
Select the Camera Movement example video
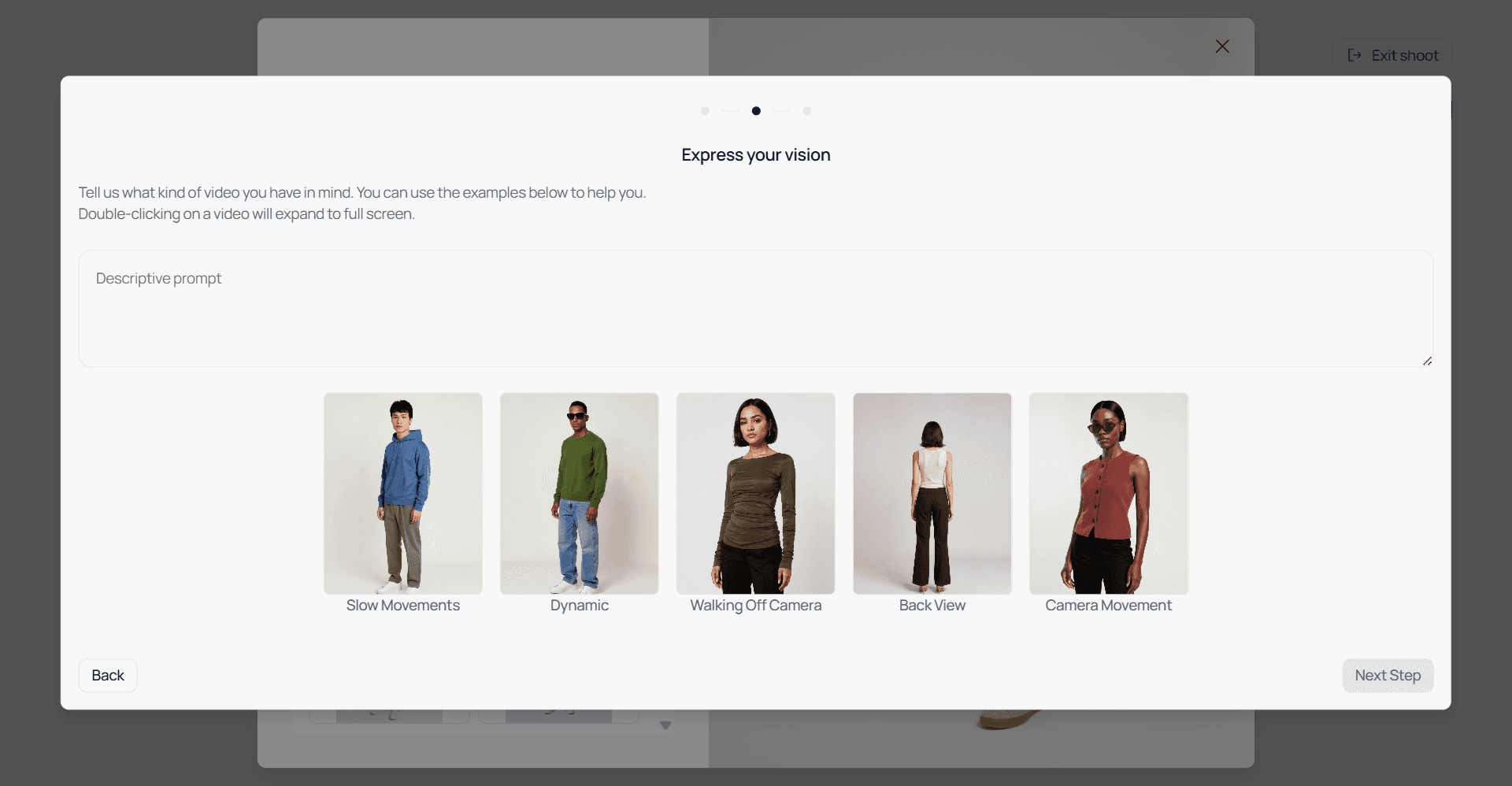[x=1107, y=494]
